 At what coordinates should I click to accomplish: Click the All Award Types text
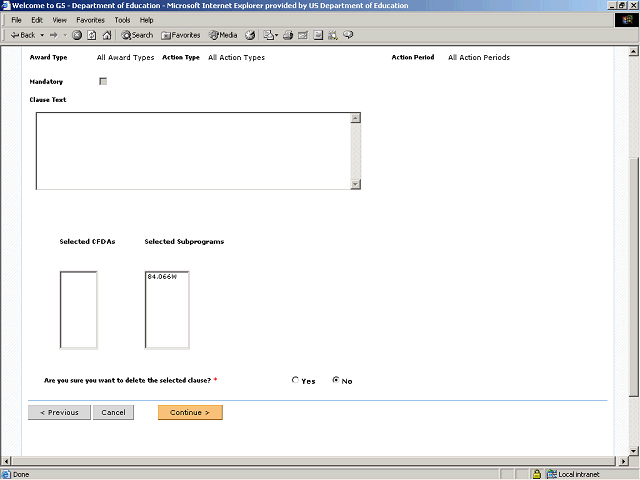point(125,58)
